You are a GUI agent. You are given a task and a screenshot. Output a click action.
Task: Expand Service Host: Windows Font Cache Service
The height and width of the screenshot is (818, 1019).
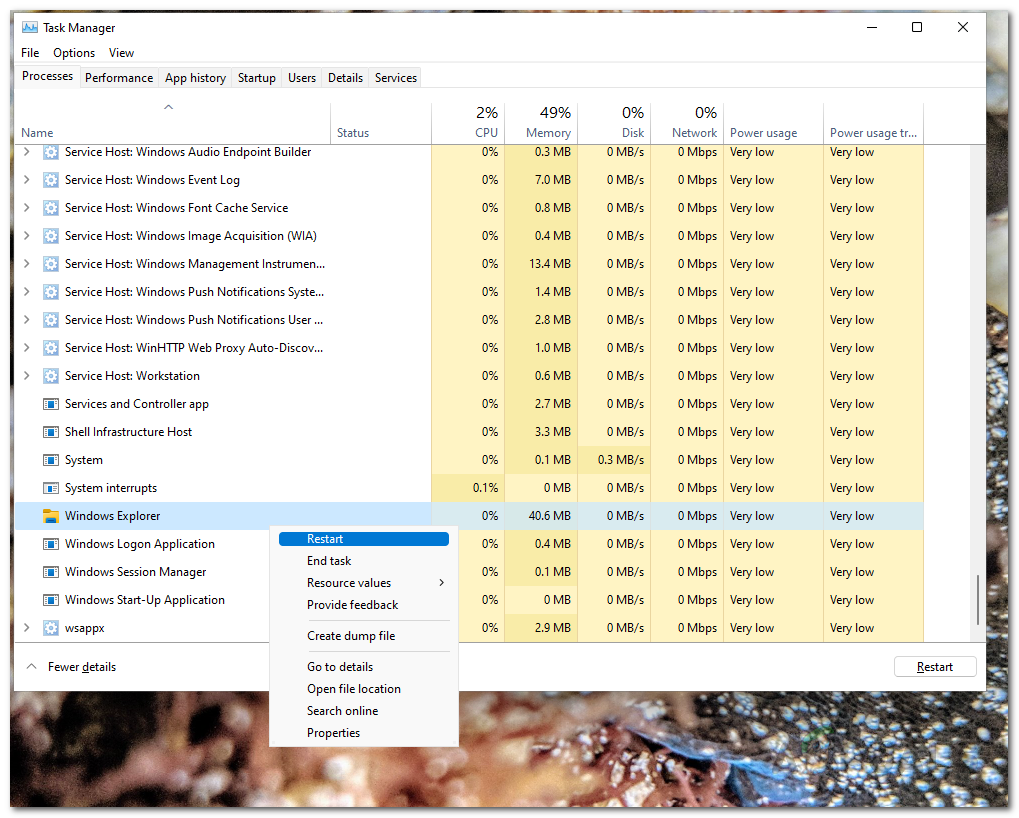click(27, 208)
